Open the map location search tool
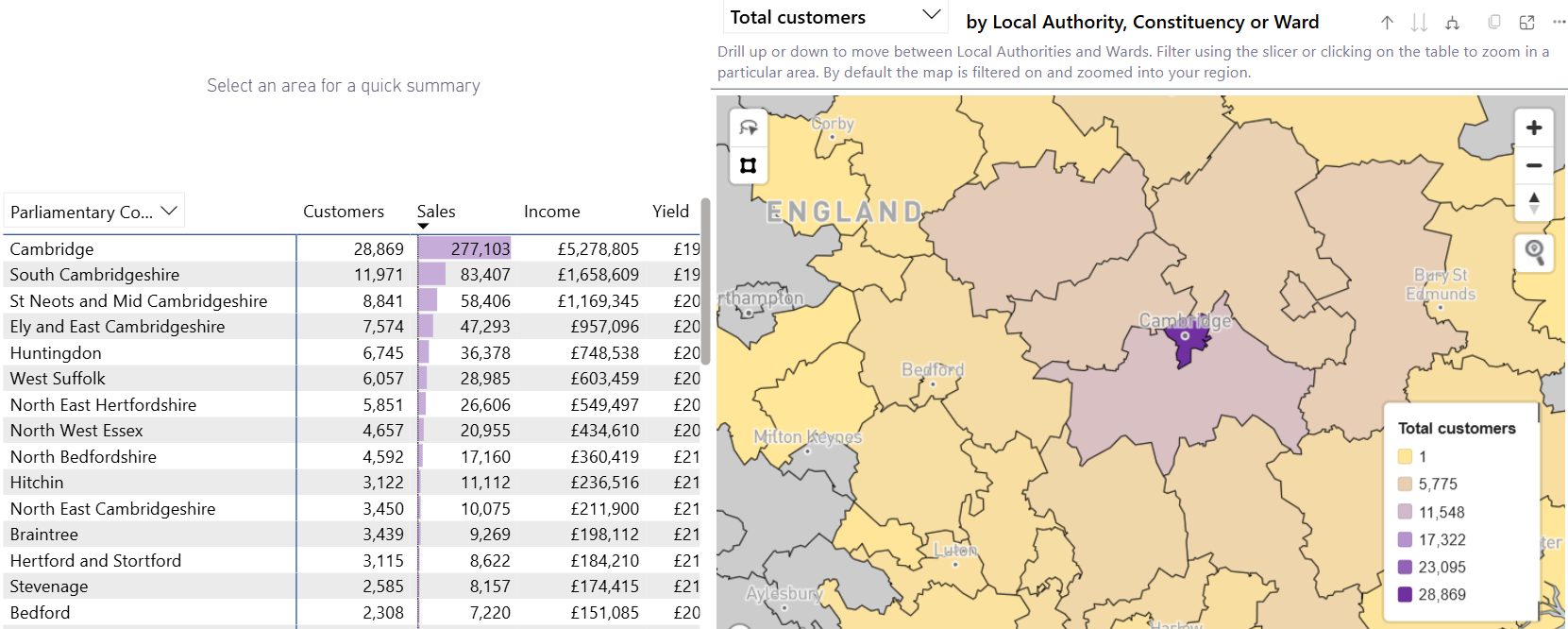The width and height of the screenshot is (1568, 629). 1534,252
